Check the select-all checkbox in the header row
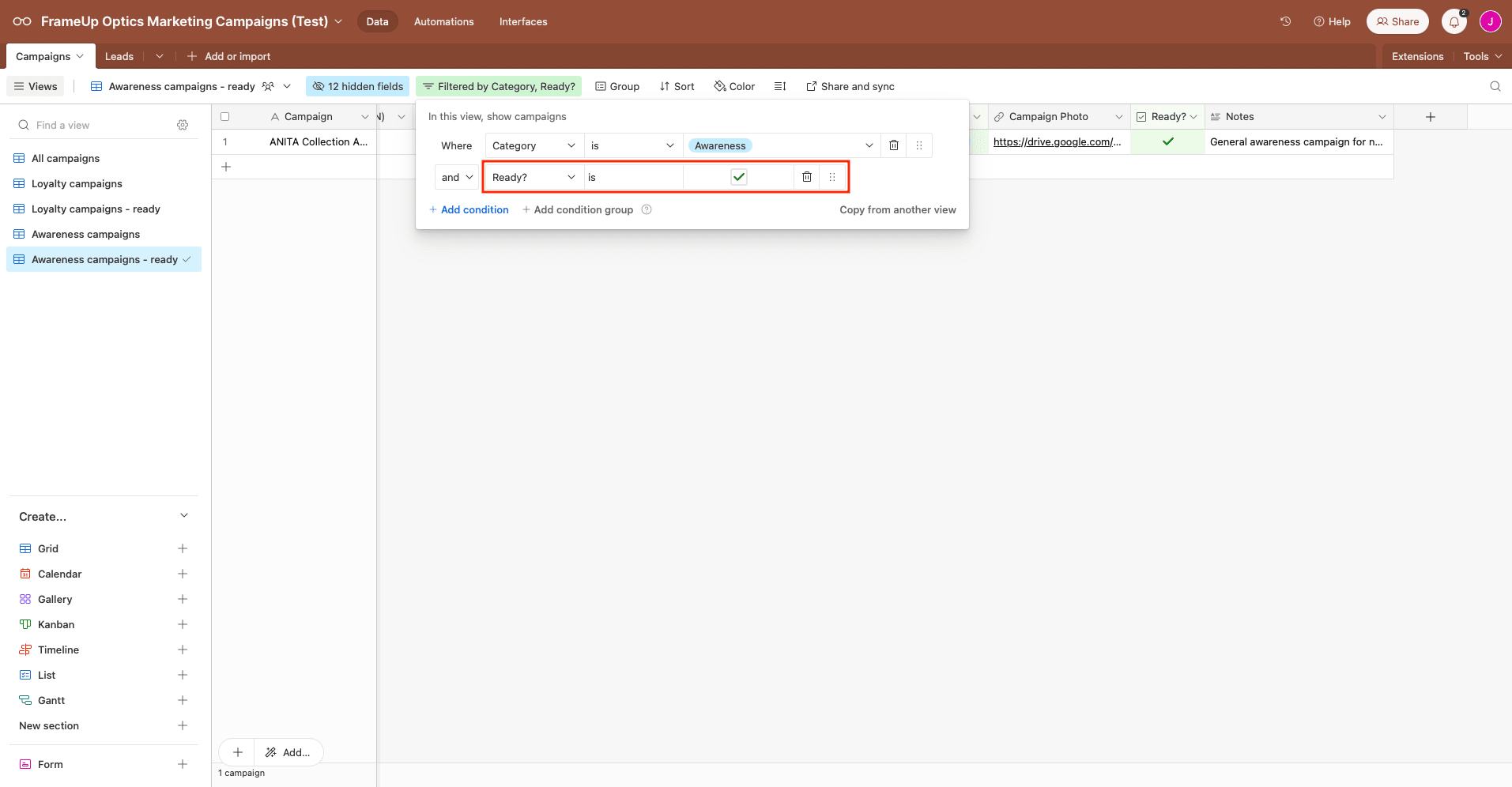 coord(225,116)
